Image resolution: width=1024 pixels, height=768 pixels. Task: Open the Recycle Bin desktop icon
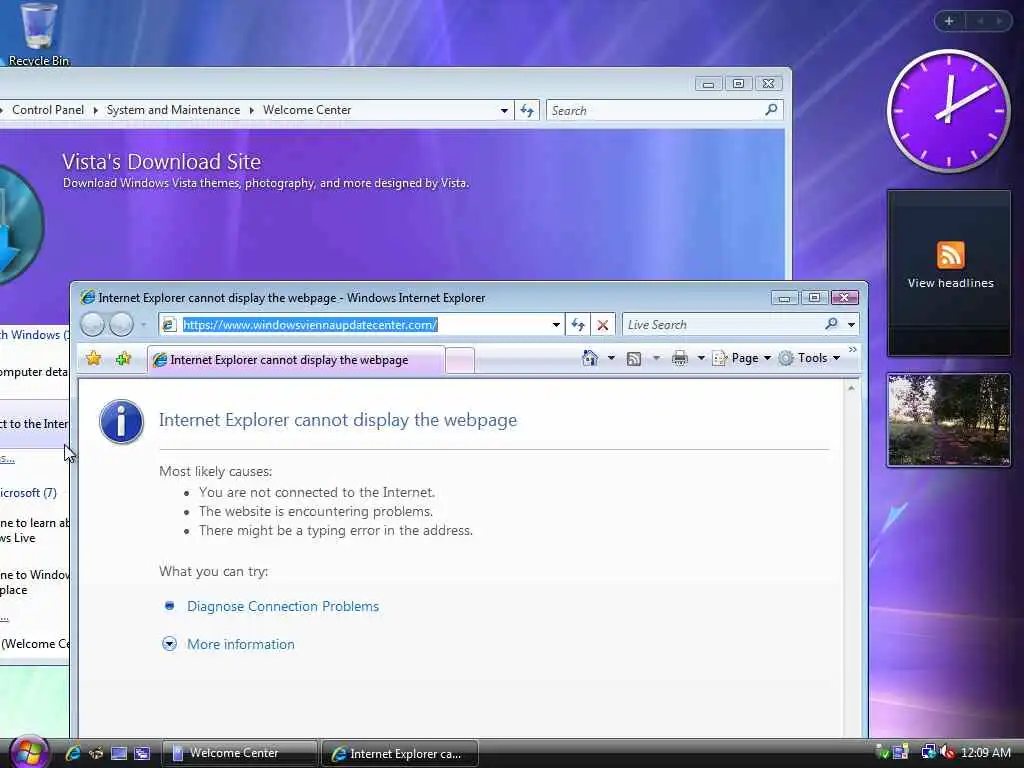pyautogui.click(x=39, y=34)
